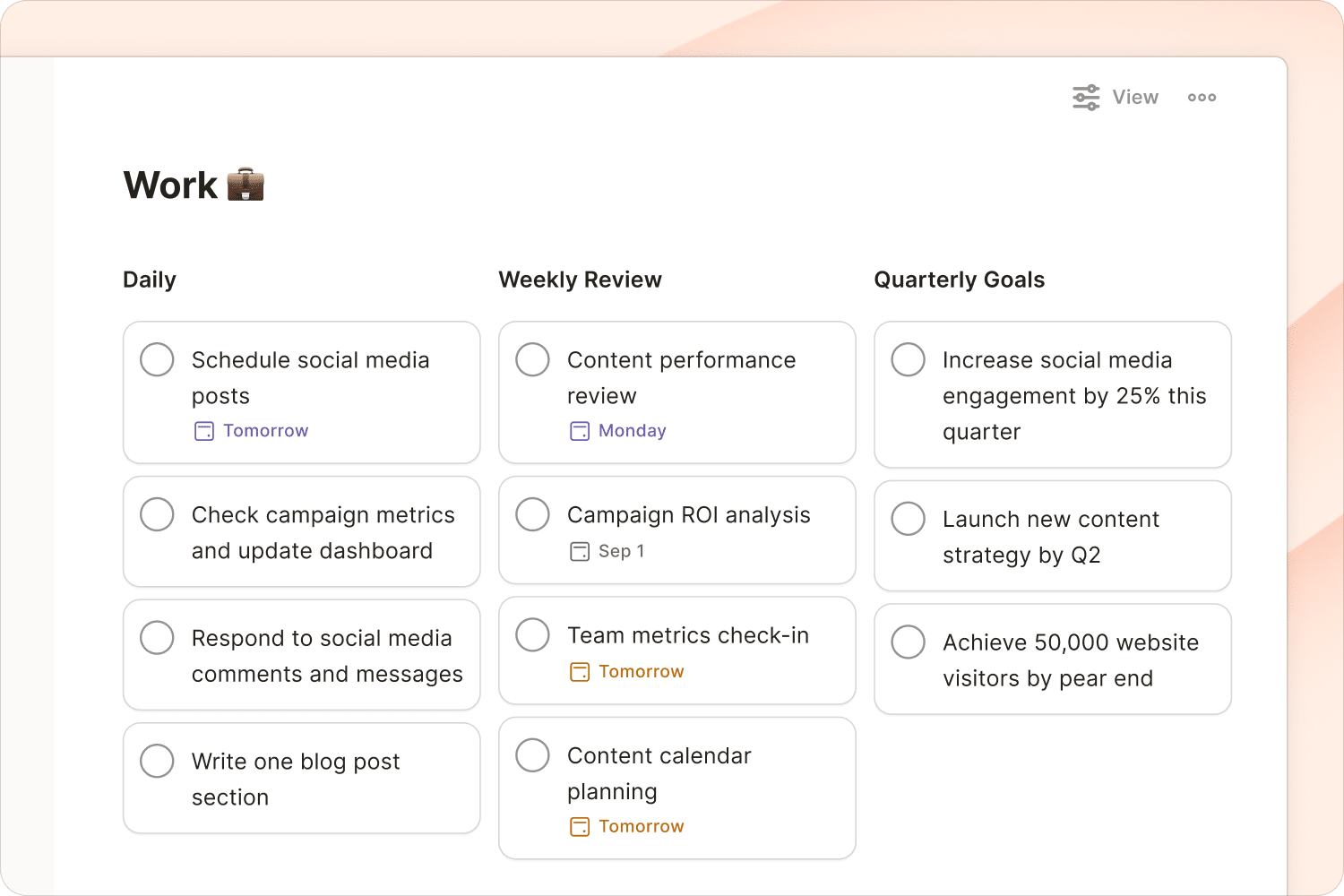Click calendar icon on "Campaign ROI analysis"
Viewport: 1344px width, 896px height.
click(x=578, y=551)
